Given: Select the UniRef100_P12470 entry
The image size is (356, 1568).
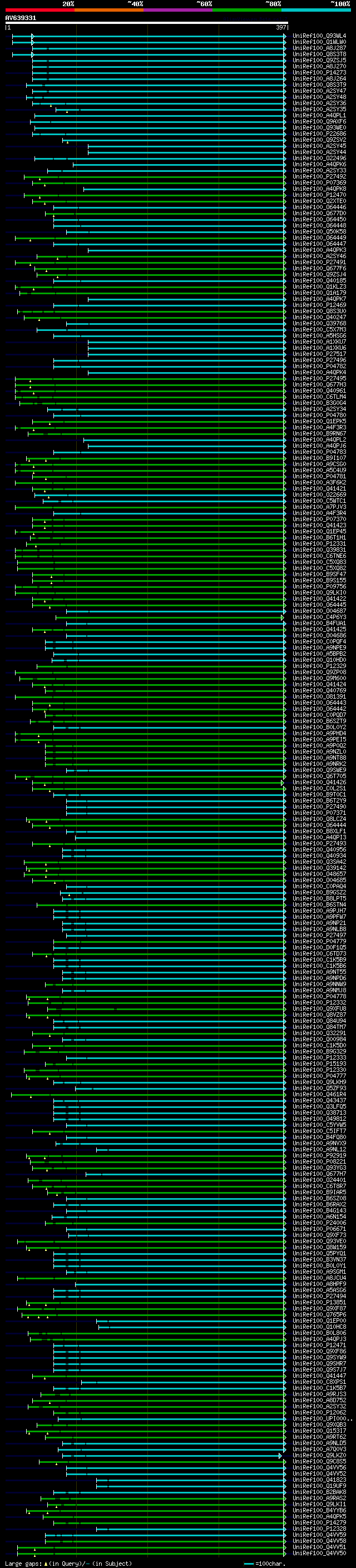Looking at the screenshot, I should tap(319, 195).
